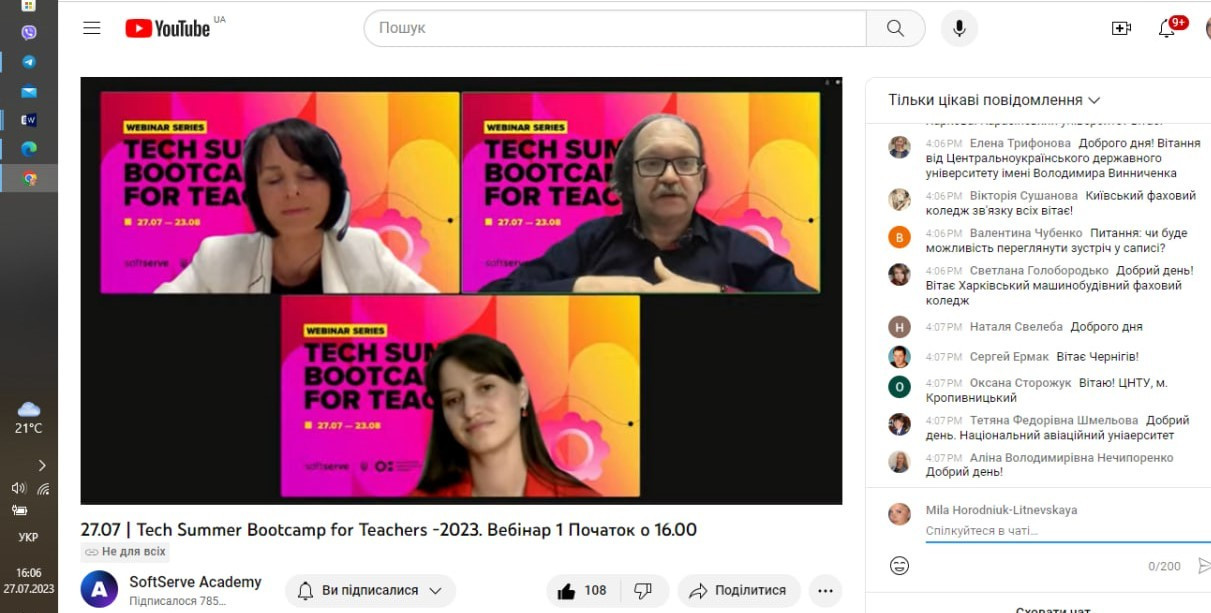
Task: Open the three-dot more actions button
Action: (x=825, y=591)
